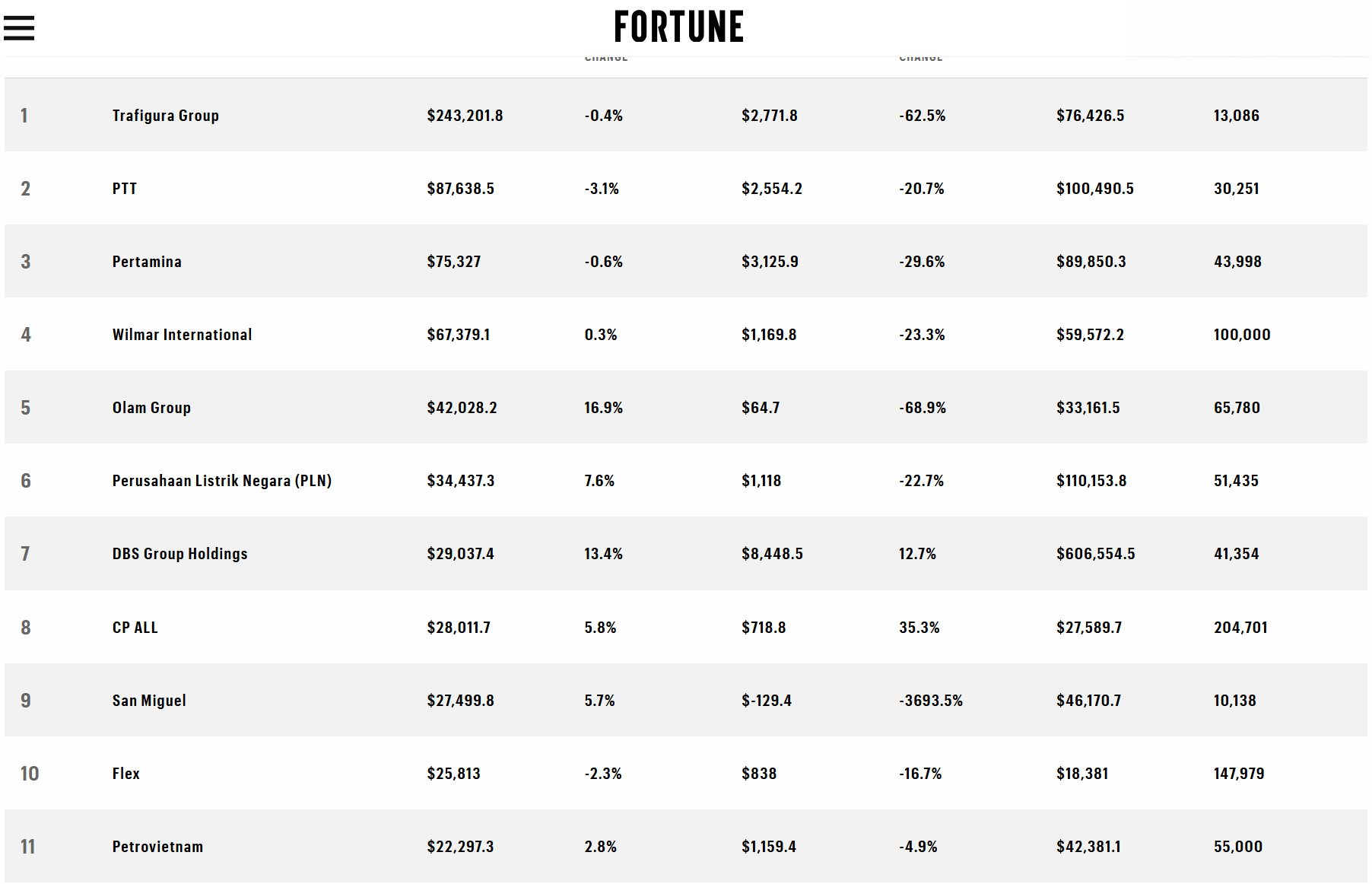1372x884 pixels.
Task: Open Trafigura Group company link
Action: coord(166,116)
